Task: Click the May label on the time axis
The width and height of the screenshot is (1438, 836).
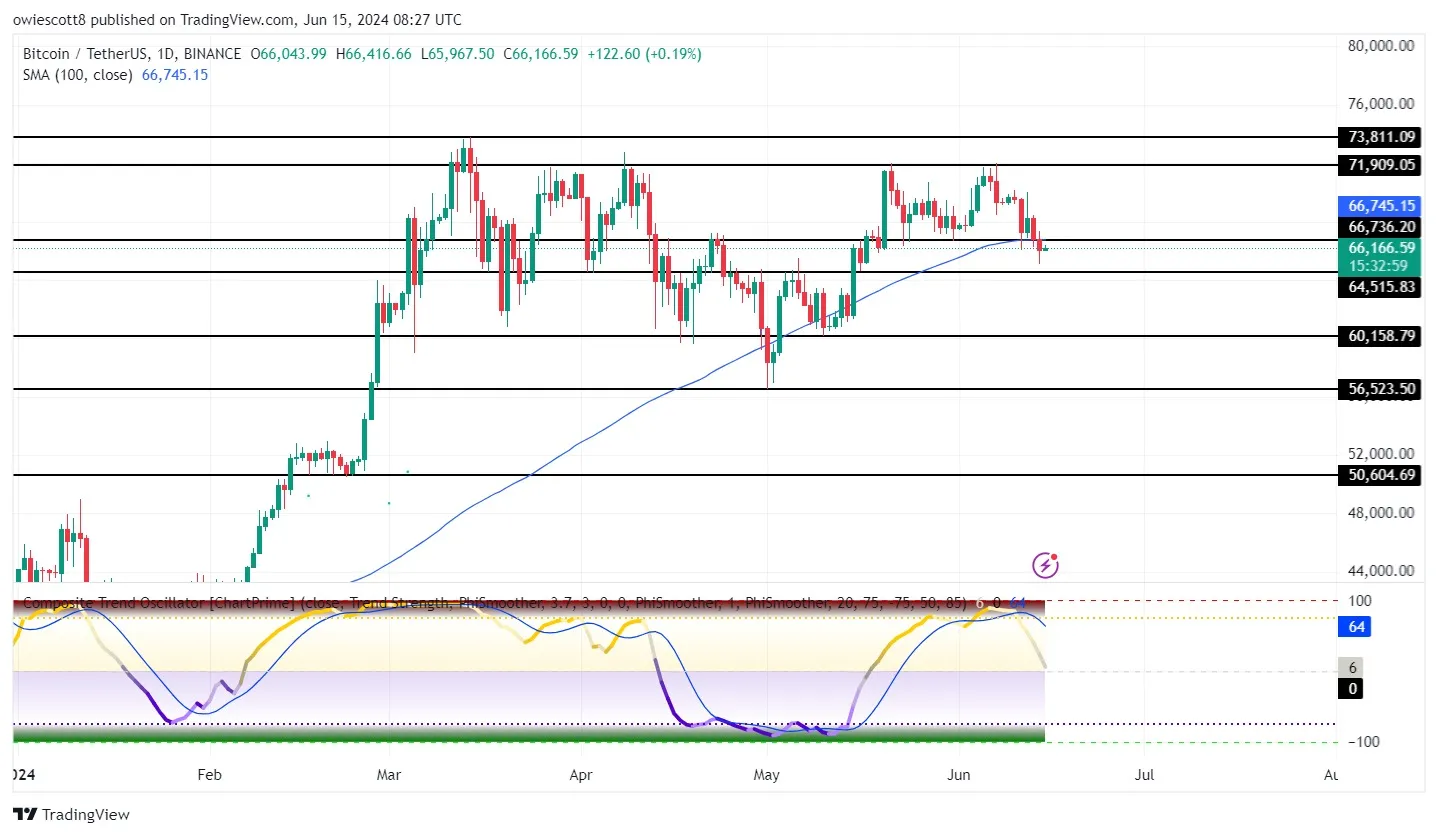Action: tap(766, 774)
